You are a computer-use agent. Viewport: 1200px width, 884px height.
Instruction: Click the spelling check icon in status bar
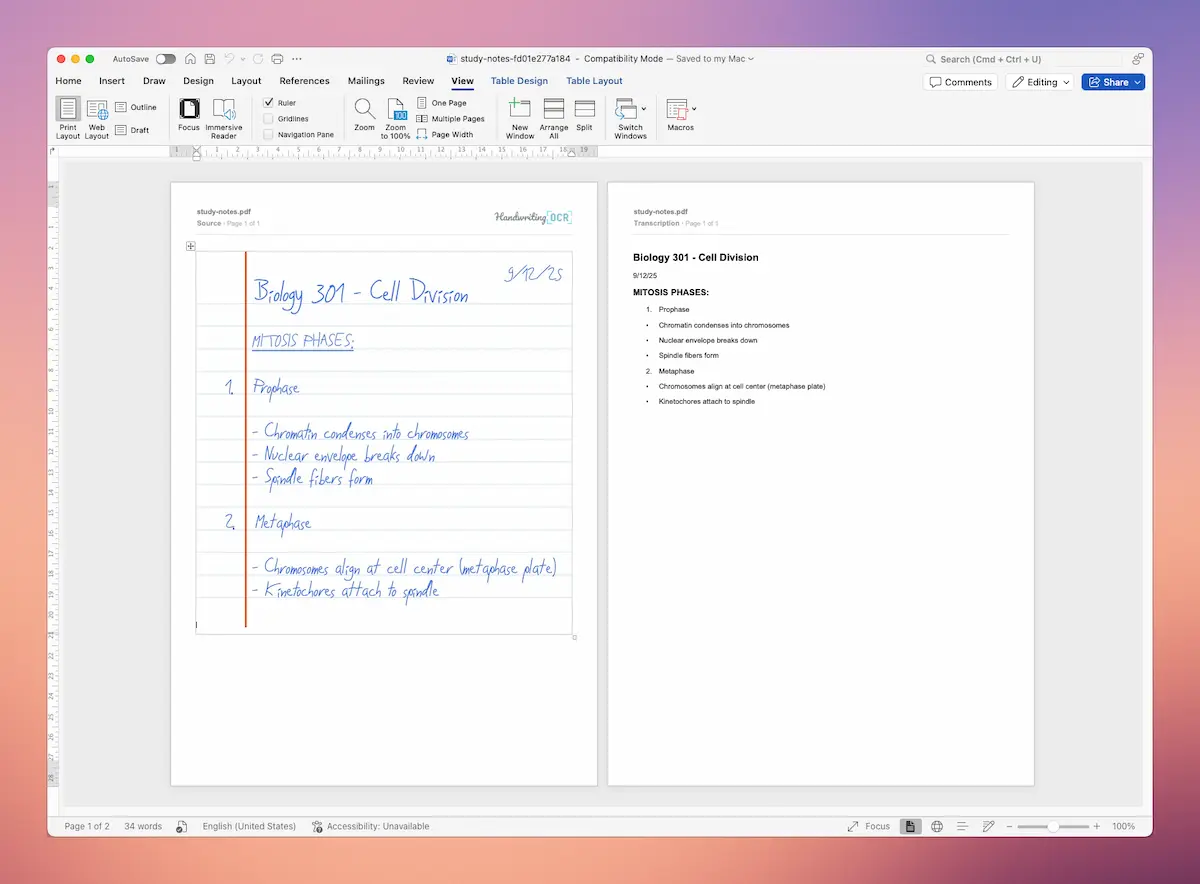tap(181, 826)
